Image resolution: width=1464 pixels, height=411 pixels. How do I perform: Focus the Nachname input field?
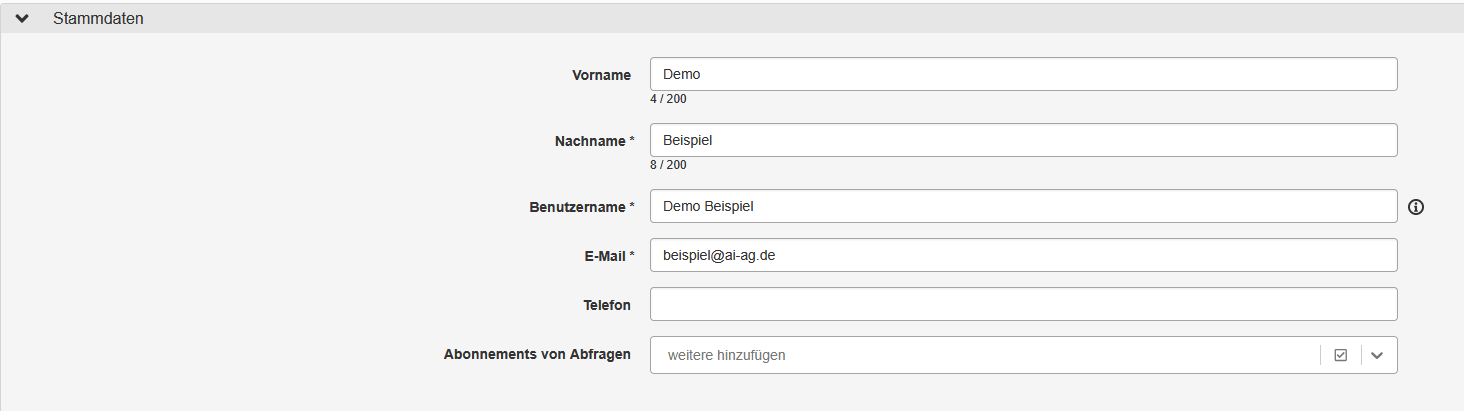tap(1023, 140)
